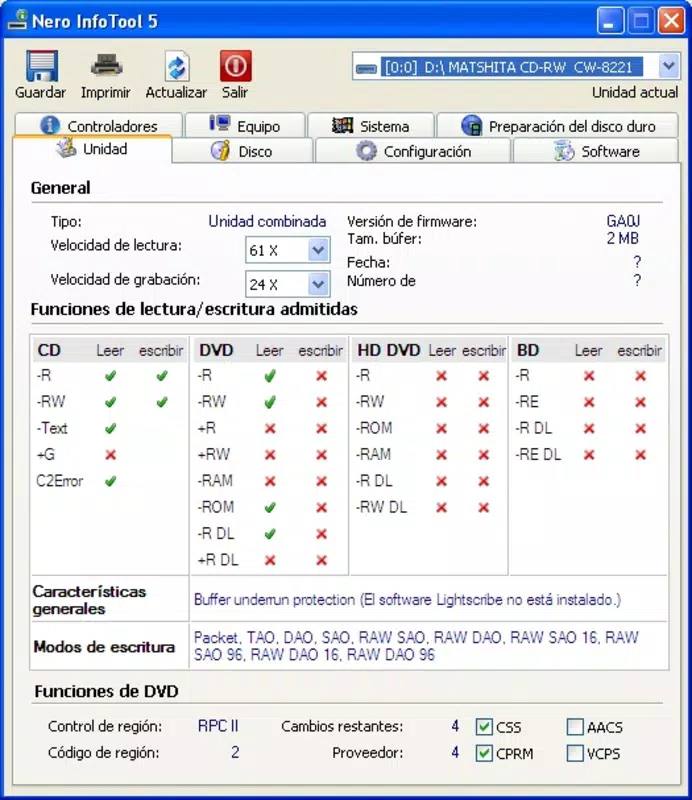Click the red Salir power icon
This screenshot has width=692, height=800.
(x=235, y=66)
